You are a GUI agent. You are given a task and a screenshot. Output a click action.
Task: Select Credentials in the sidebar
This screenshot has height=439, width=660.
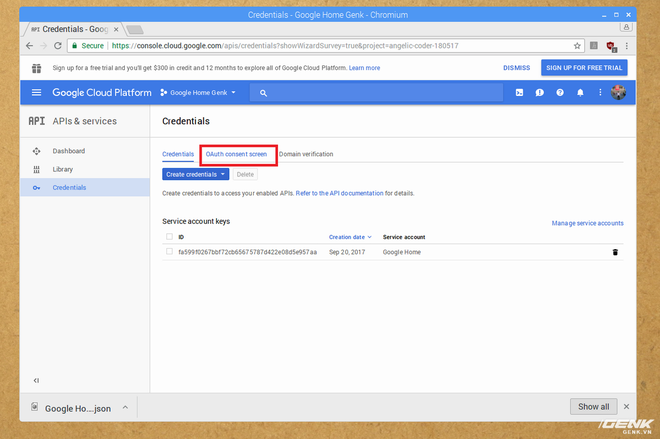69,187
